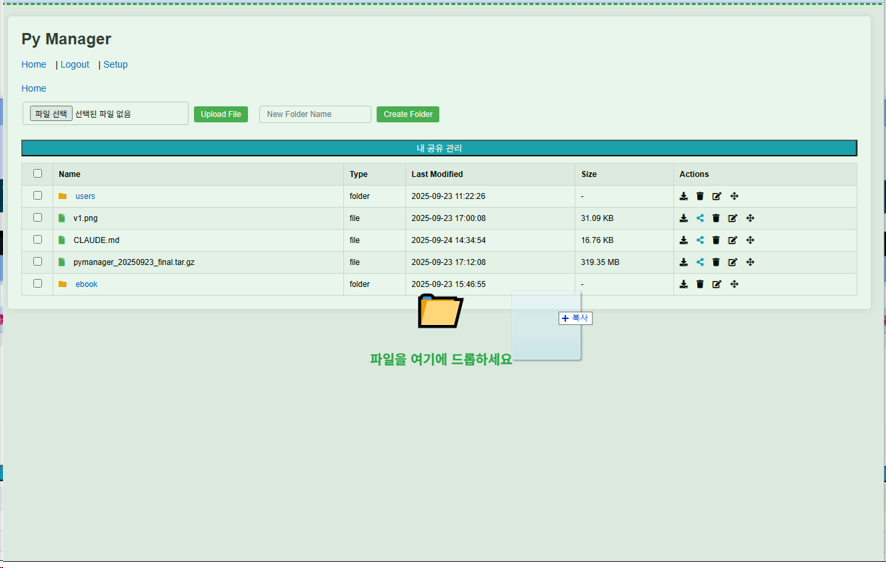
Task: Click the Create Folder button
Action: 408,114
